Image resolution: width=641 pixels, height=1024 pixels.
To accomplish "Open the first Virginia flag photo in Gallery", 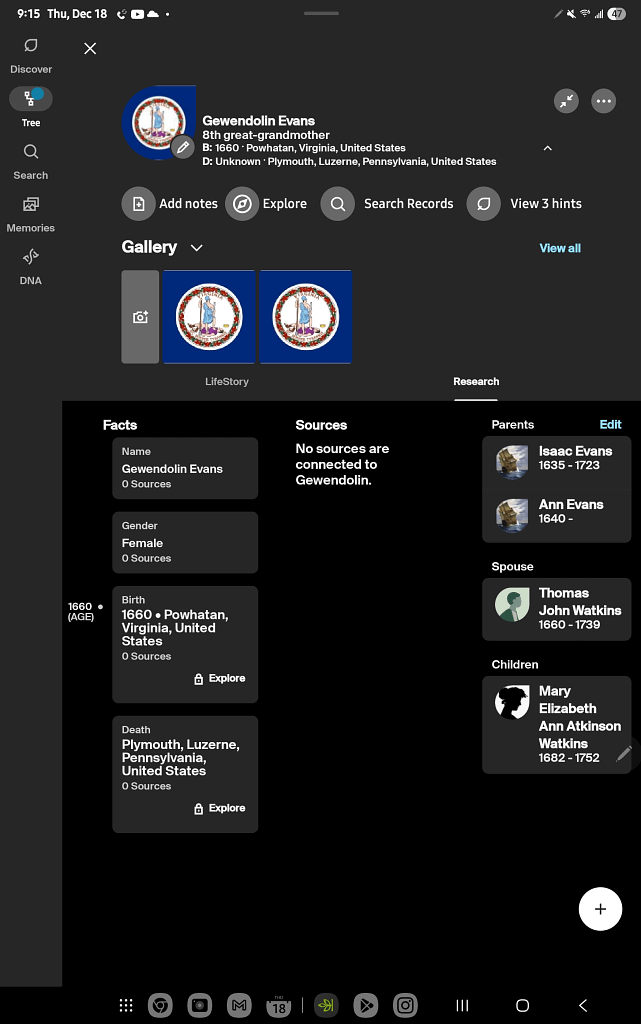I will [209, 316].
